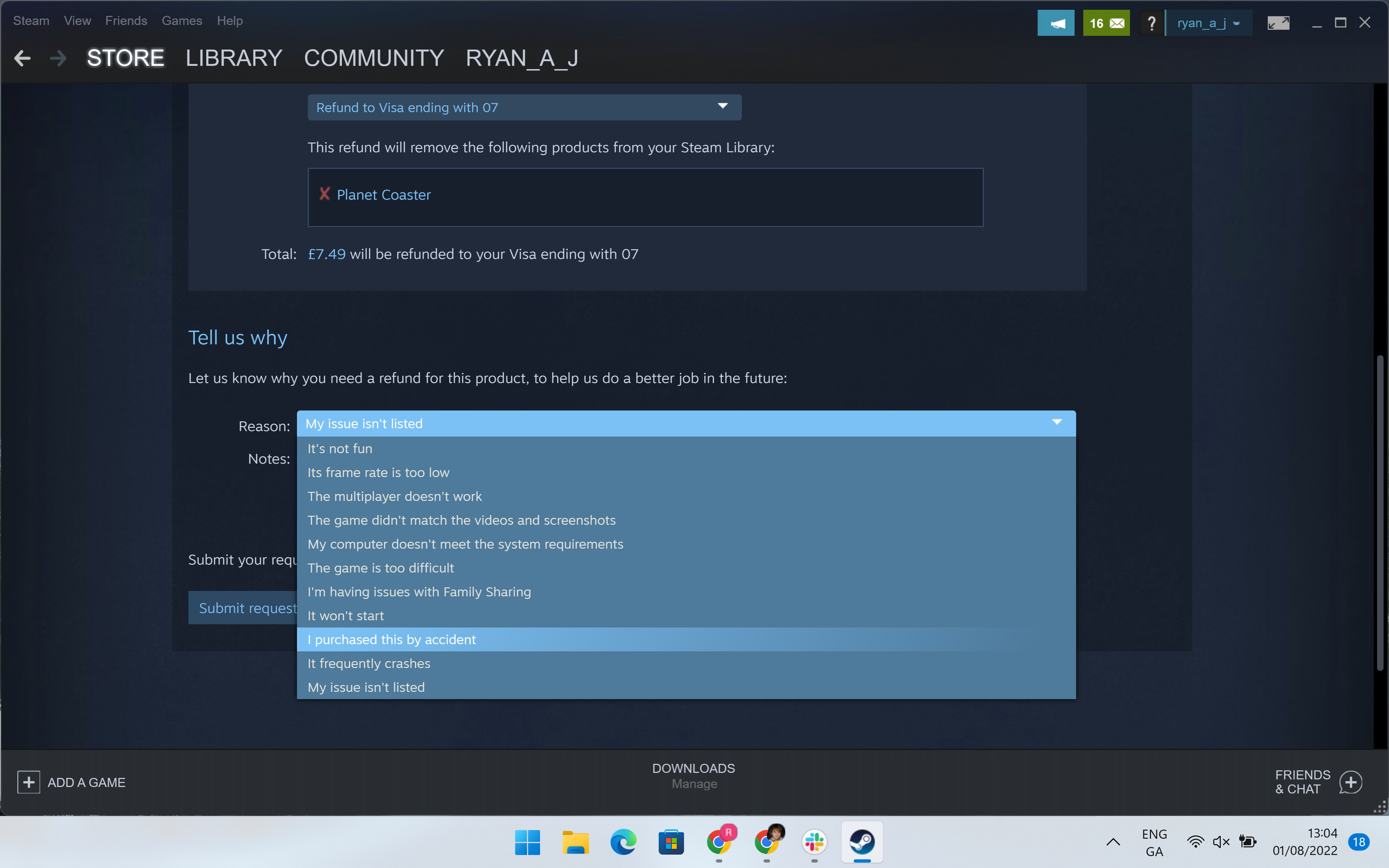Image resolution: width=1389 pixels, height=868 pixels.
Task: Open the Refund to Visa dropdown
Action: pos(524,107)
